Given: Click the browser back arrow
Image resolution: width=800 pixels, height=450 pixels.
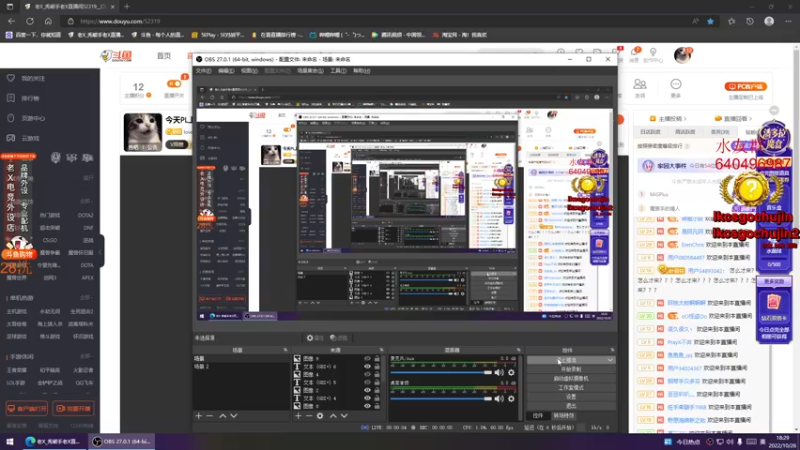Looking at the screenshot, I should (x=11, y=21).
